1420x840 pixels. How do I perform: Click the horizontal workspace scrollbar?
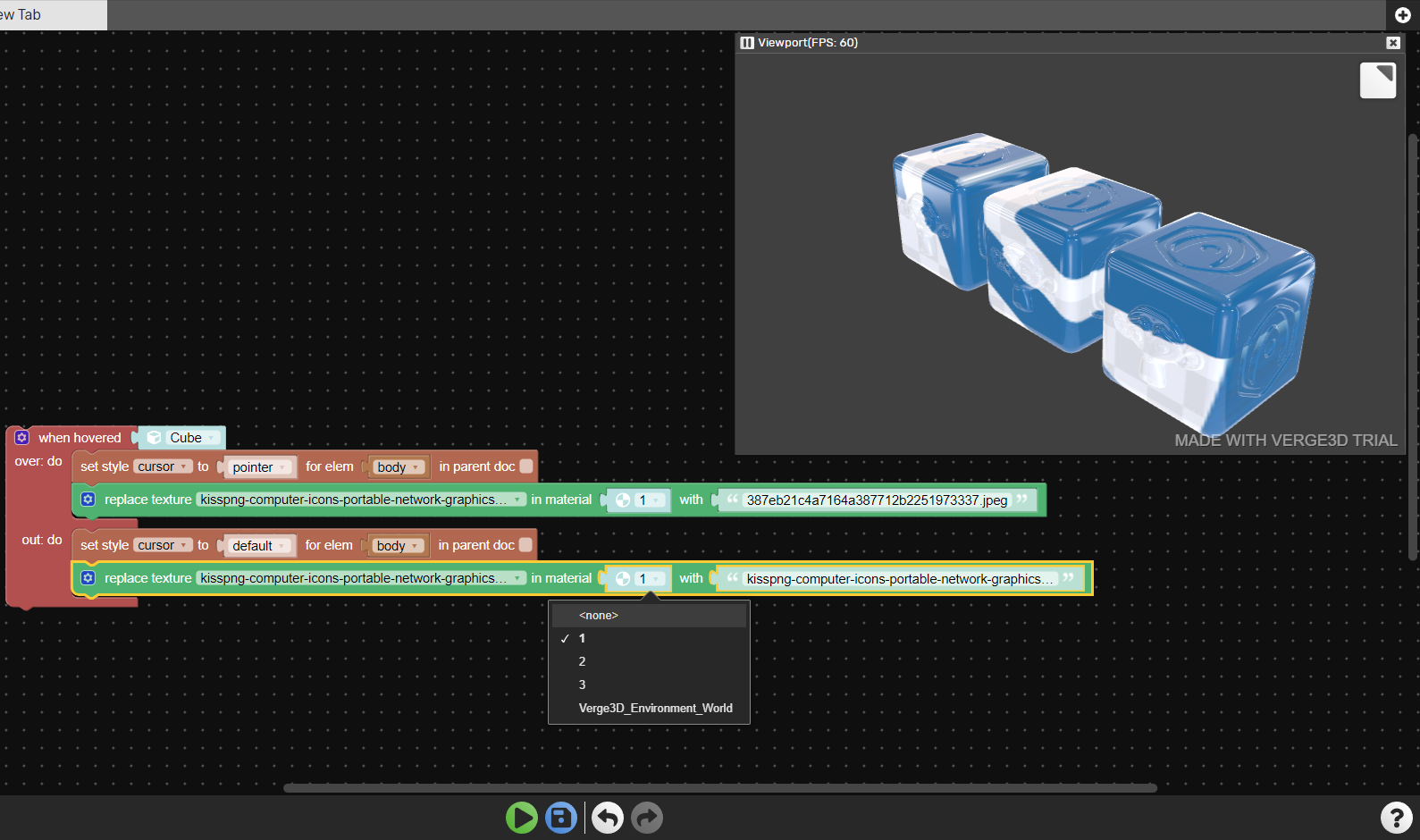(x=720, y=788)
